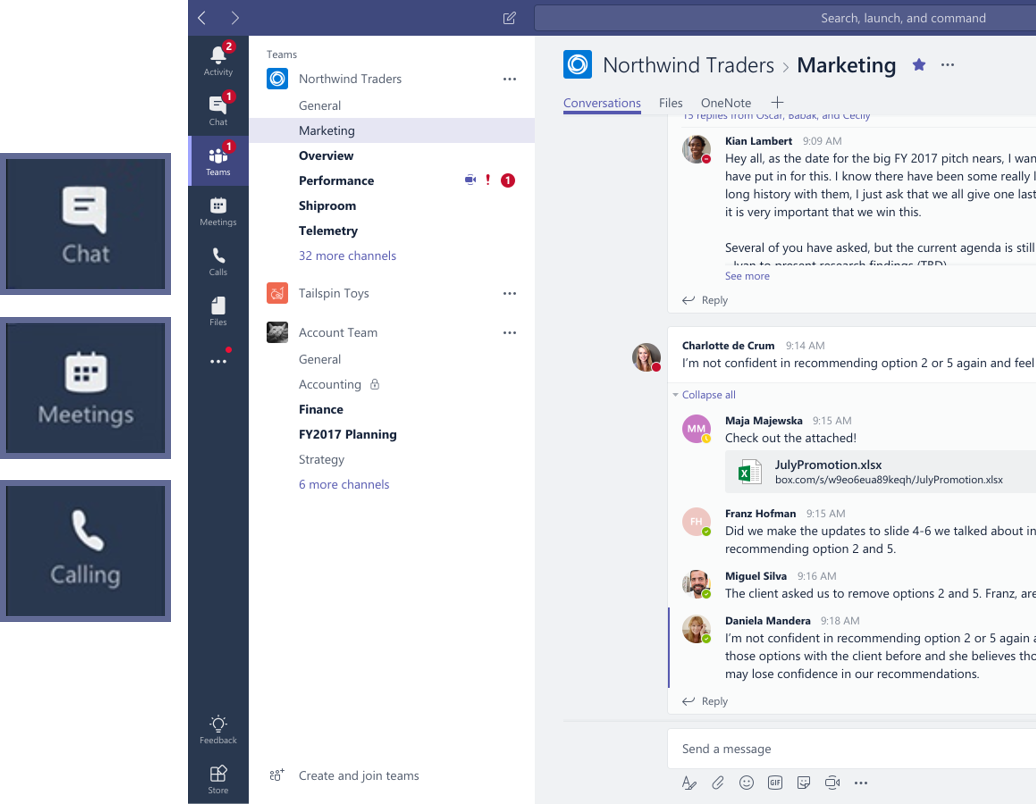
Task: Open Meetings in the narrow app bar
Action: [218, 211]
